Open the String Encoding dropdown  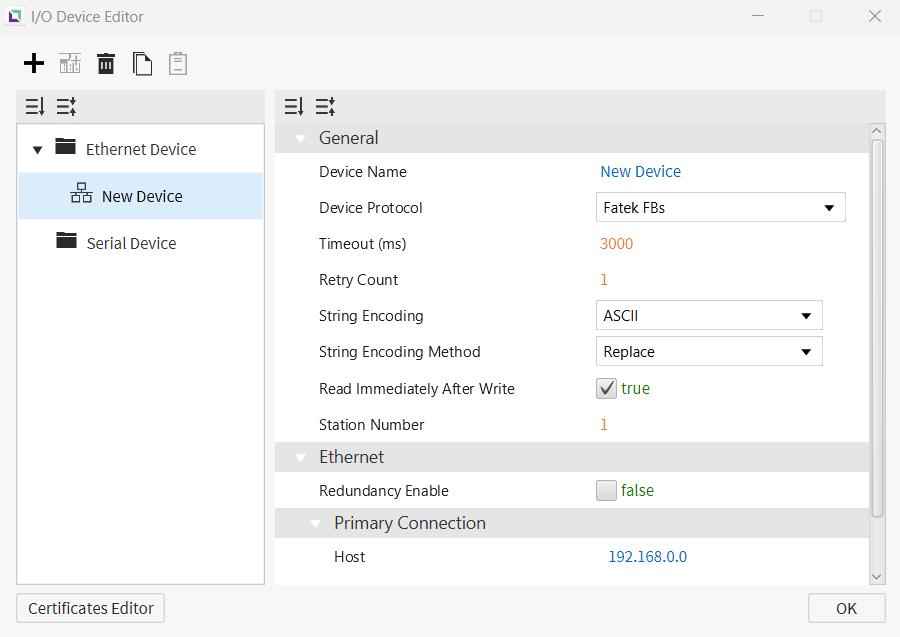click(709, 315)
